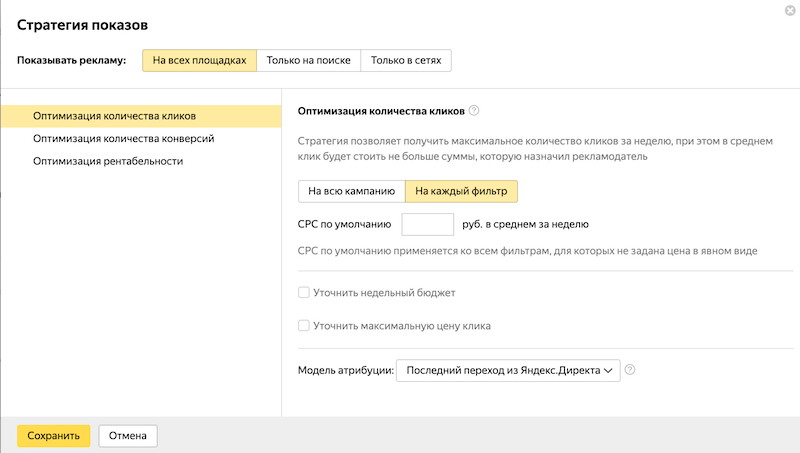Click help icon next to attribution model dropdown
The image size is (800, 453).
pyautogui.click(x=630, y=370)
